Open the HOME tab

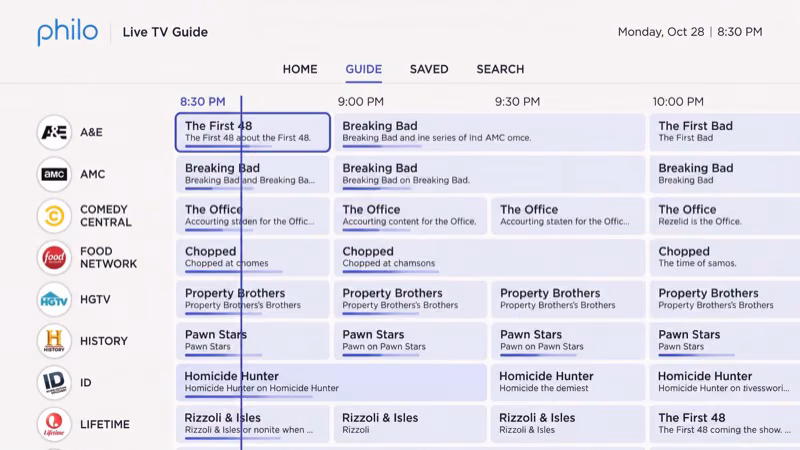[x=300, y=69]
